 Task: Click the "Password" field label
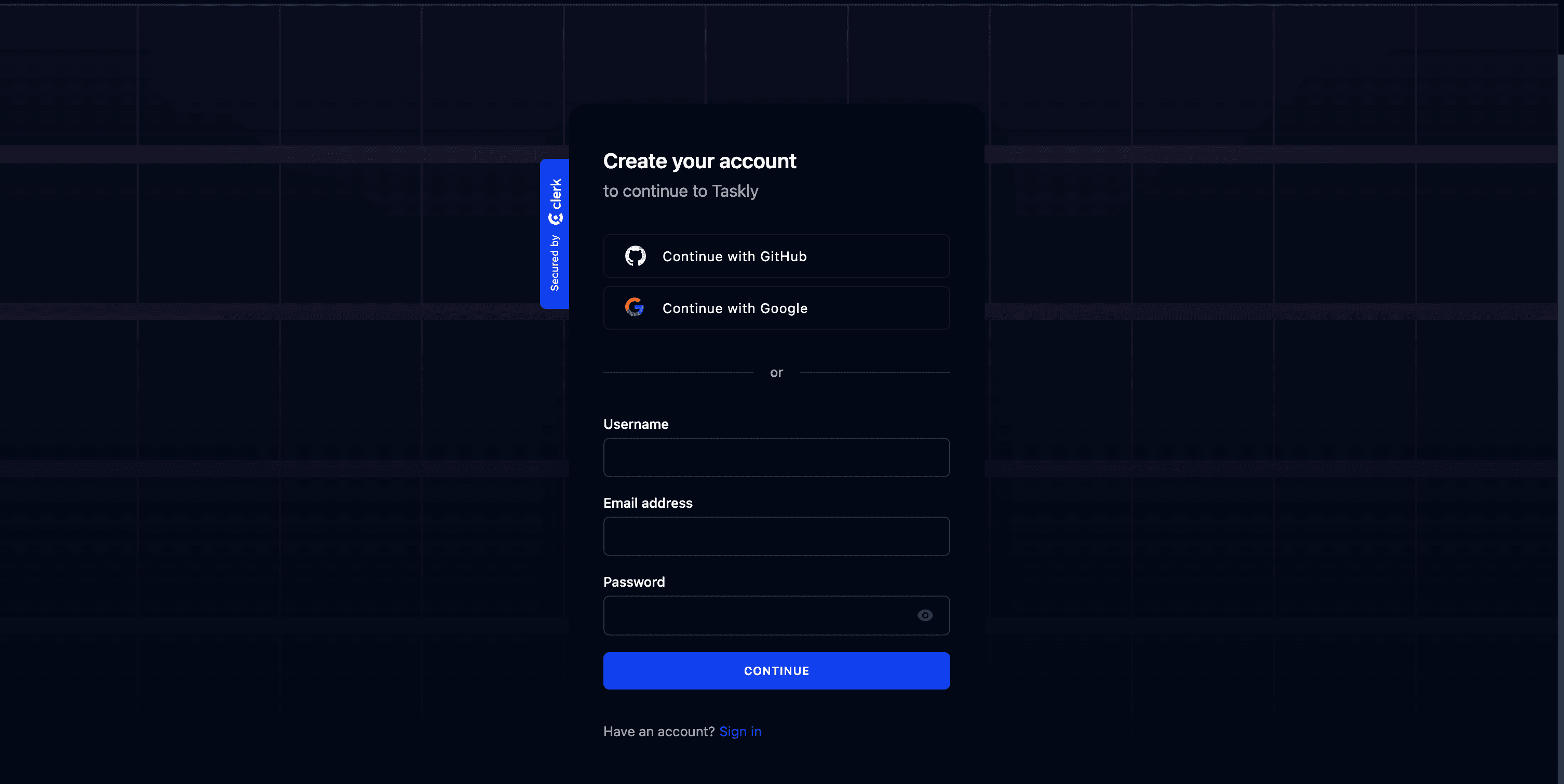point(634,582)
